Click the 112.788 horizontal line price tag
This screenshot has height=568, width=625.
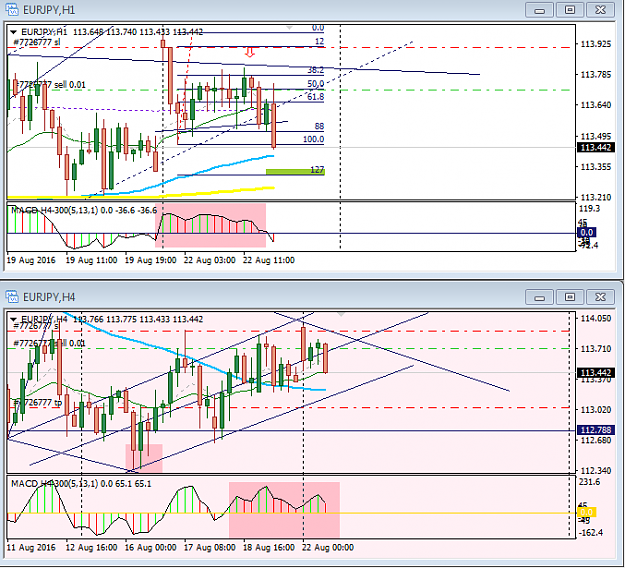coord(596,430)
